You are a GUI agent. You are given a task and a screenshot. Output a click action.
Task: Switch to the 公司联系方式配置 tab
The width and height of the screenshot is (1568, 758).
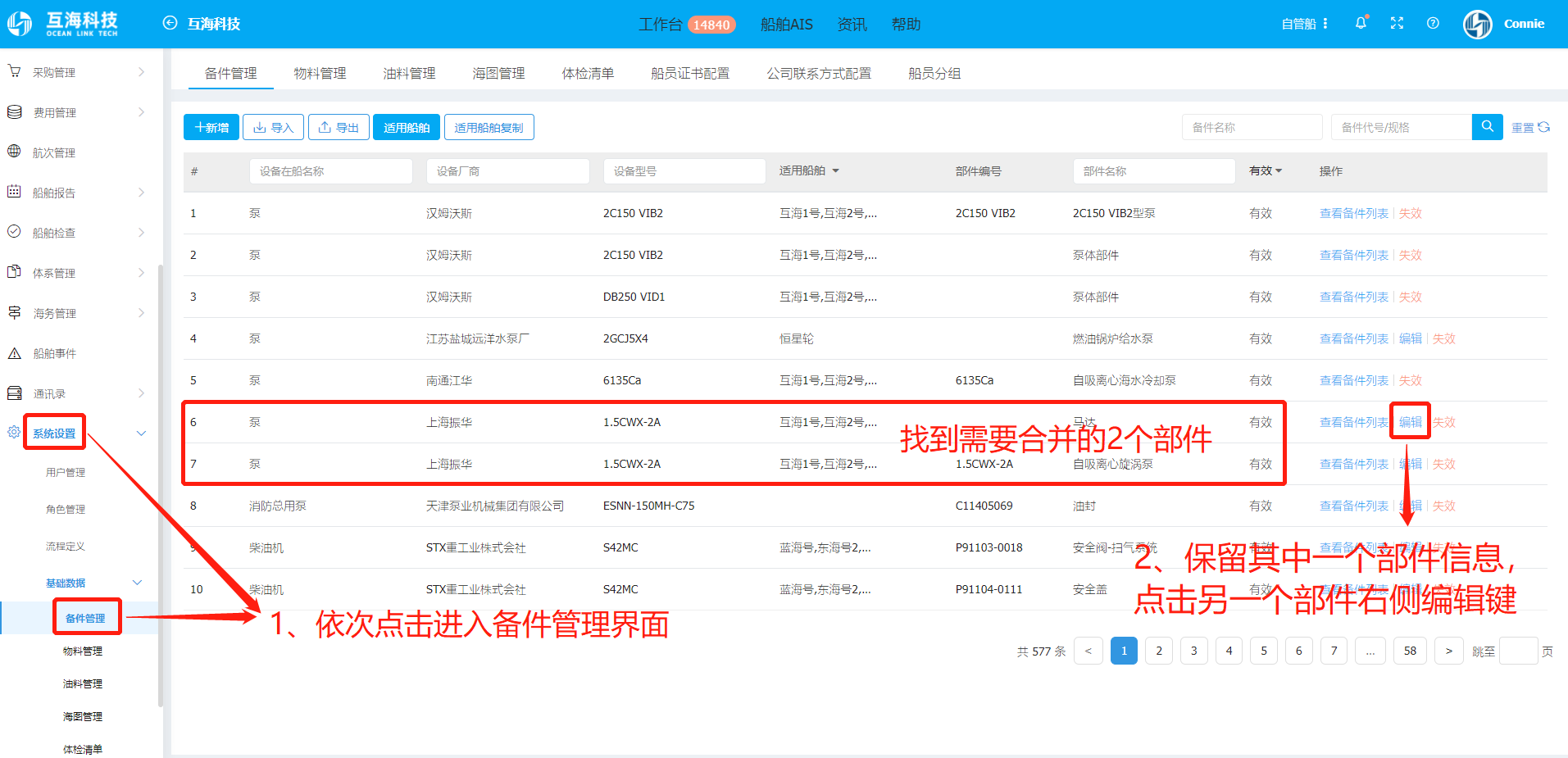point(819,73)
